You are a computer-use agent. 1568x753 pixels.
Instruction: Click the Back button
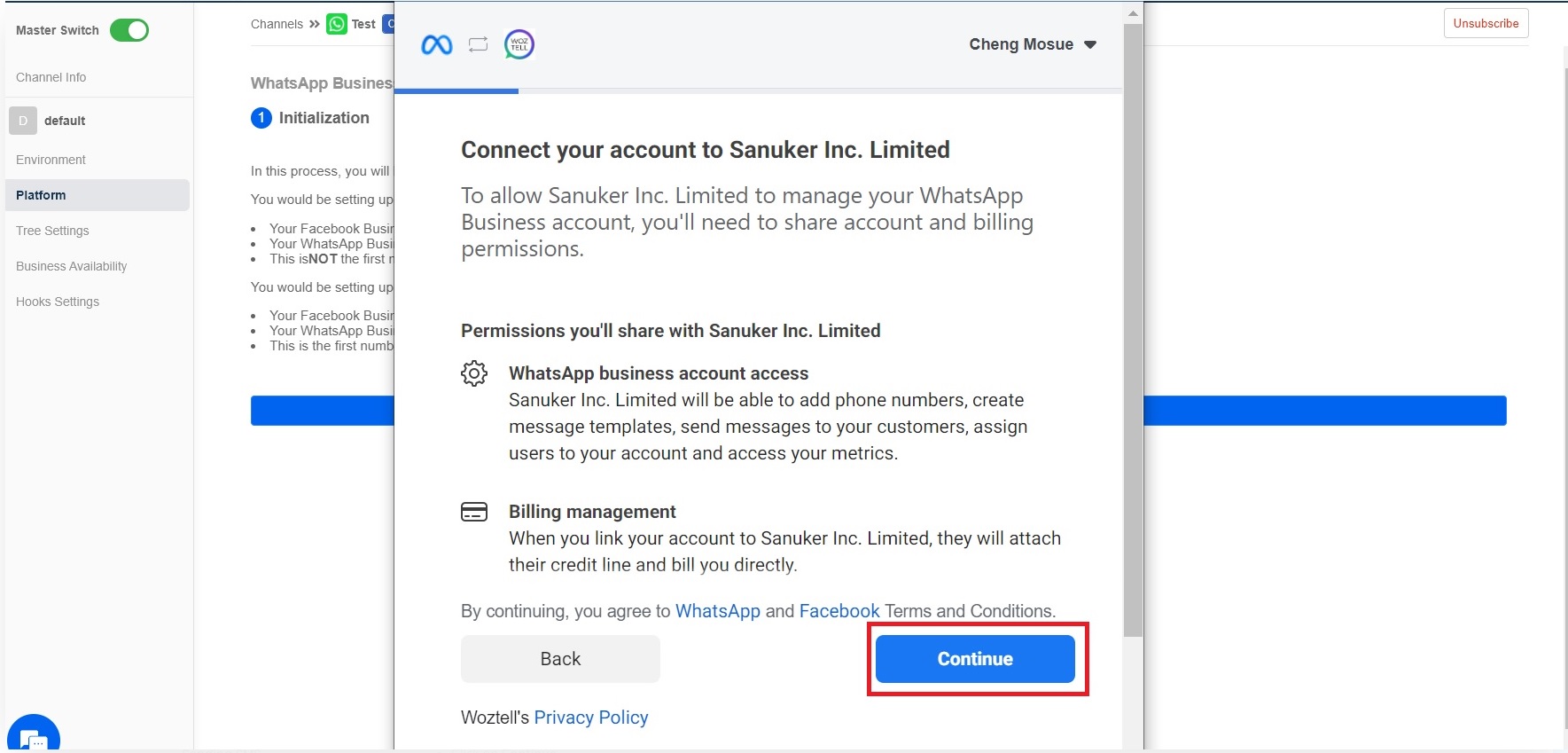coord(560,659)
